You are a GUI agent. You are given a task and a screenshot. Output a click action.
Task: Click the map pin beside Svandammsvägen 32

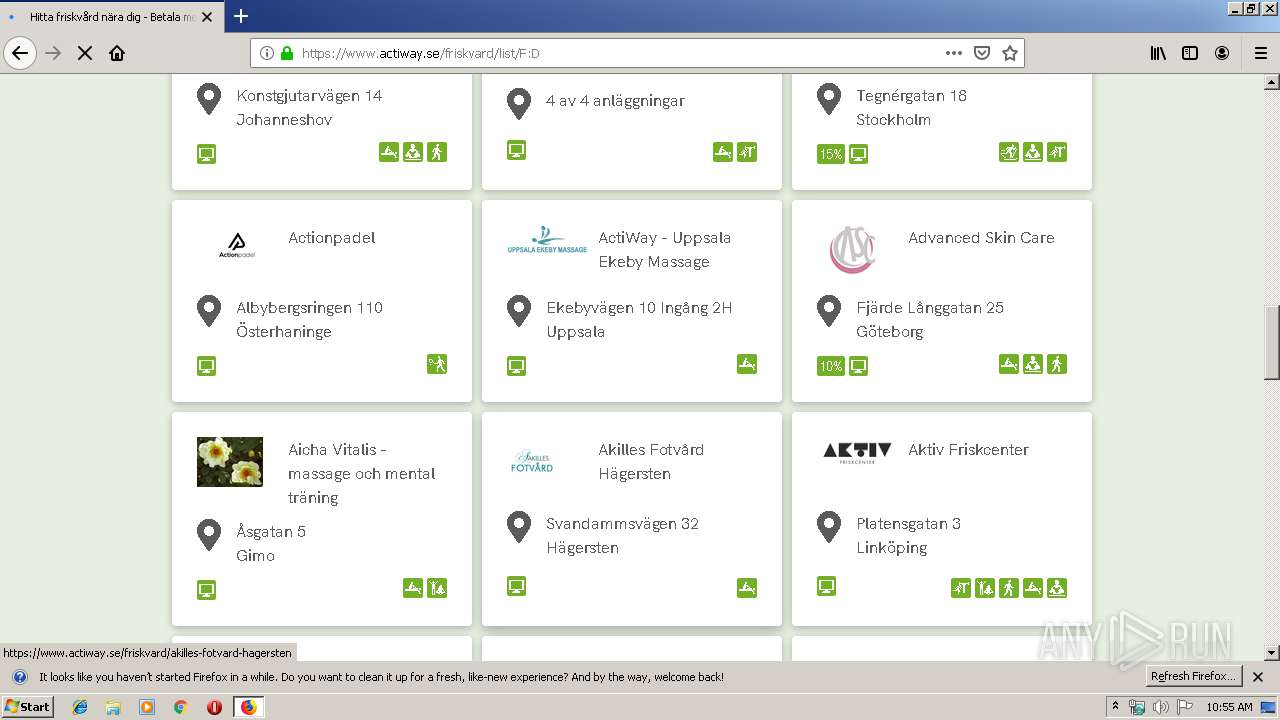(519, 527)
